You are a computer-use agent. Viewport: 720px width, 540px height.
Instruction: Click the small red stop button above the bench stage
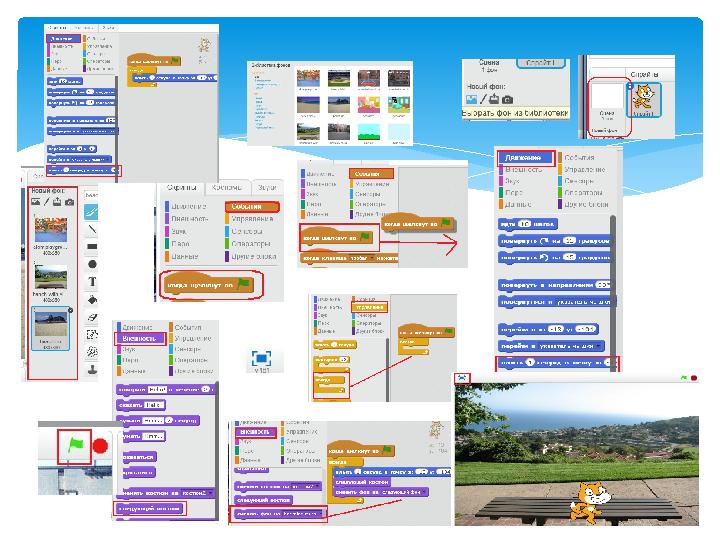694,378
